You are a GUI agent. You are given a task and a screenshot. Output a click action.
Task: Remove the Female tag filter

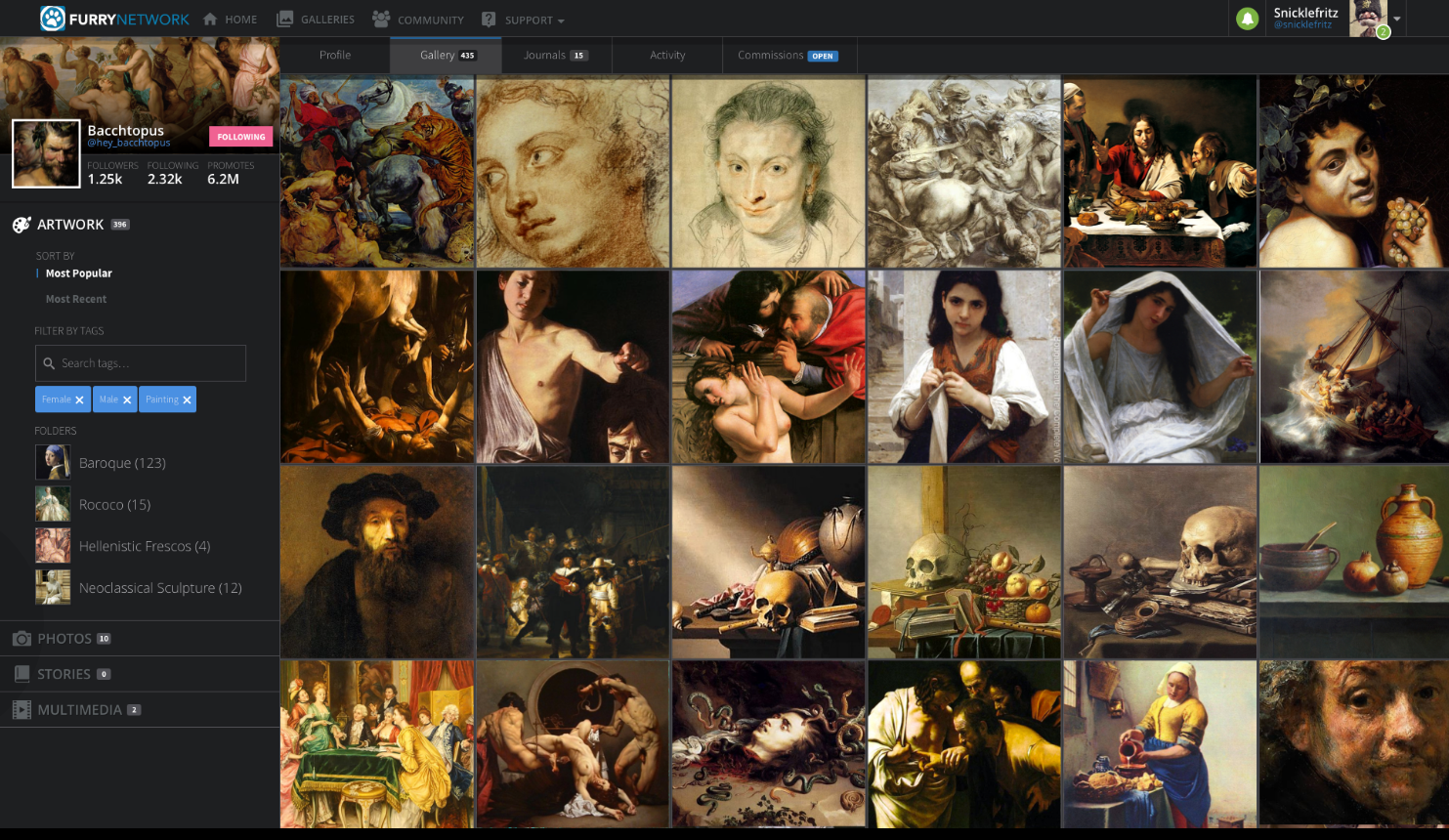pos(80,400)
